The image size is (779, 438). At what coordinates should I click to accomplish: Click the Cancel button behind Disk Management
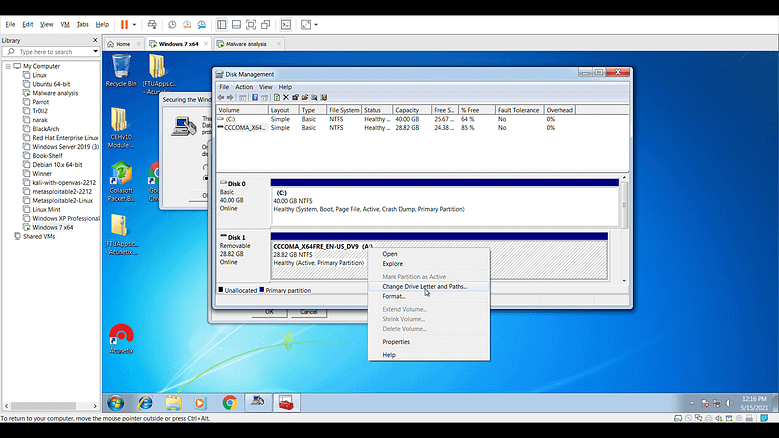tap(309, 312)
